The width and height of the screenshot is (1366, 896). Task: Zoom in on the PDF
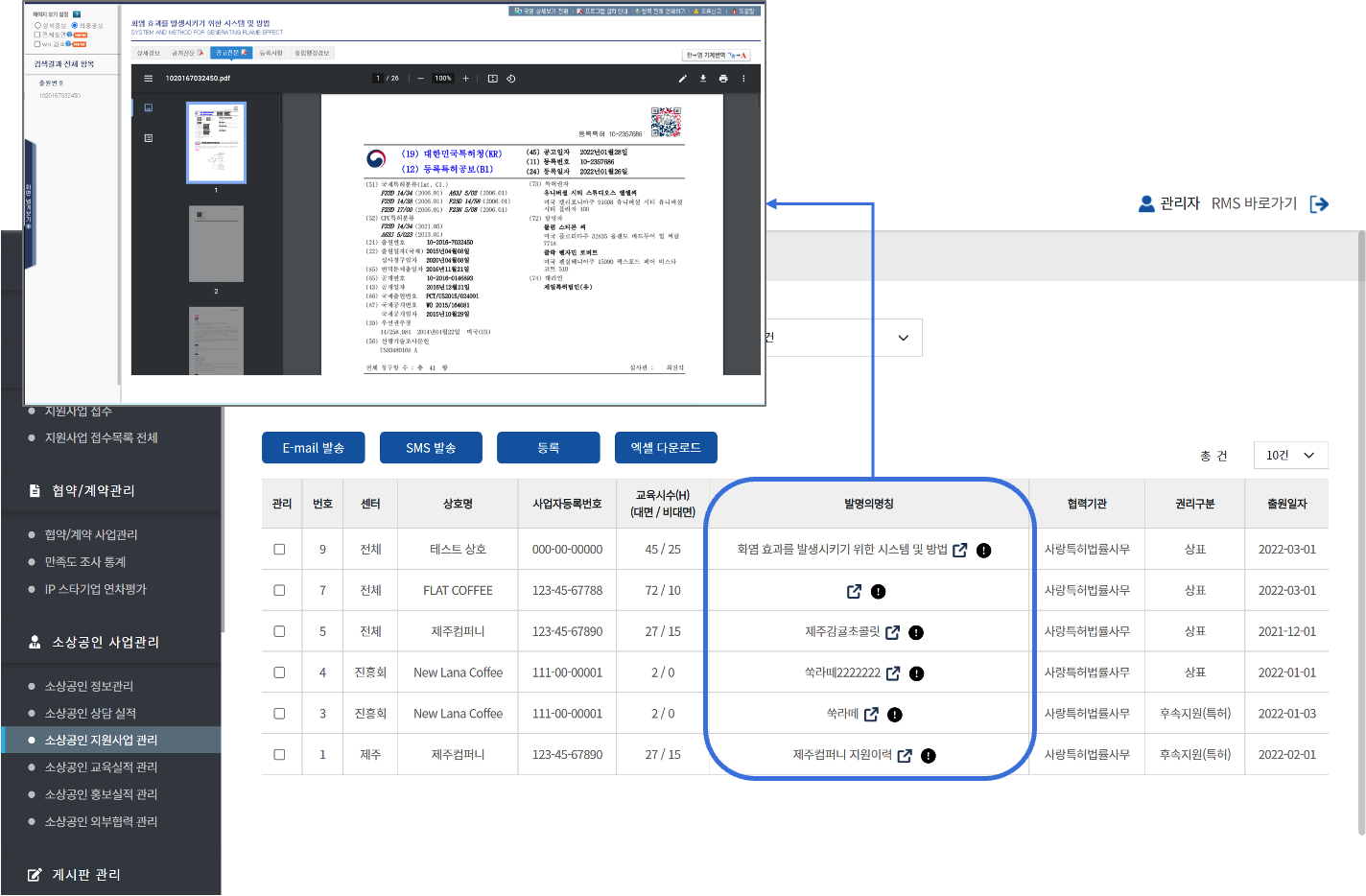(466, 79)
